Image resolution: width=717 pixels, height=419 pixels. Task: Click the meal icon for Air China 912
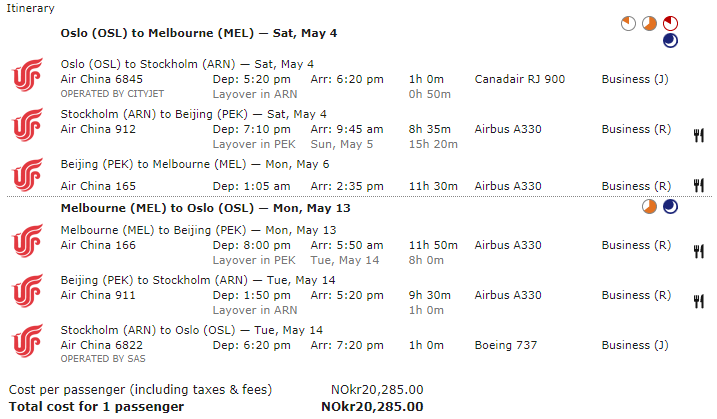point(698,136)
